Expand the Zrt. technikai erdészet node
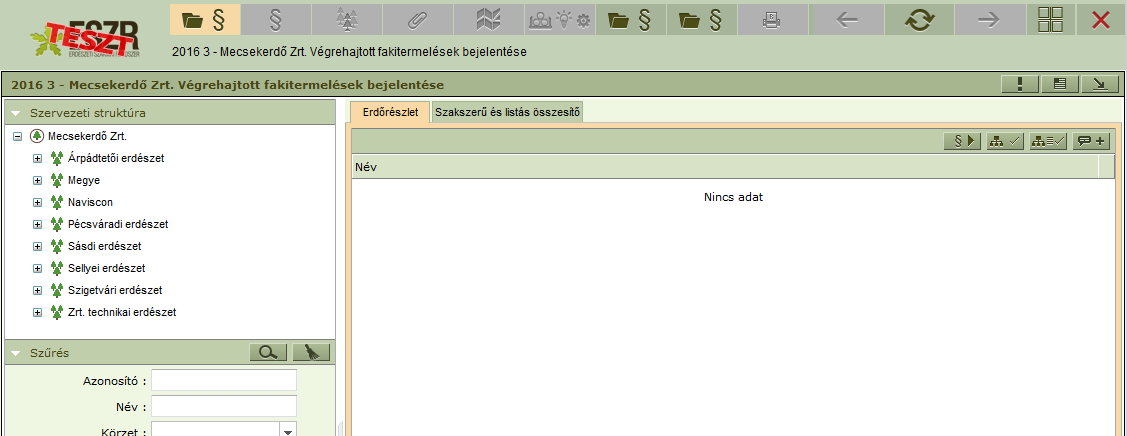 click(x=37, y=312)
